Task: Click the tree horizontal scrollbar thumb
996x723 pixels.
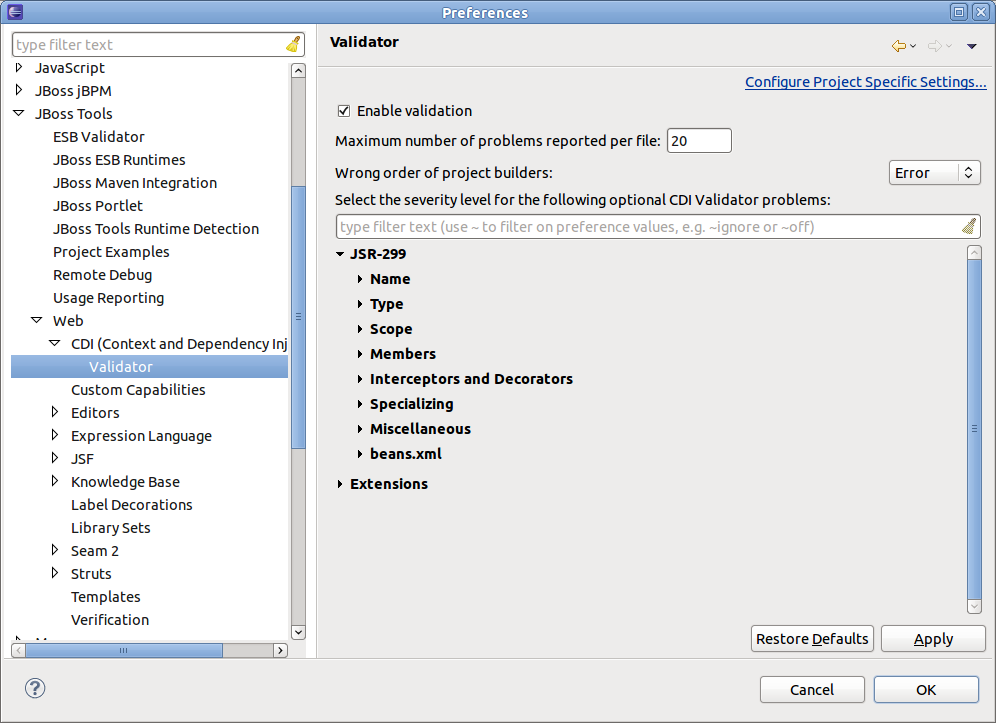Action: tap(123, 651)
